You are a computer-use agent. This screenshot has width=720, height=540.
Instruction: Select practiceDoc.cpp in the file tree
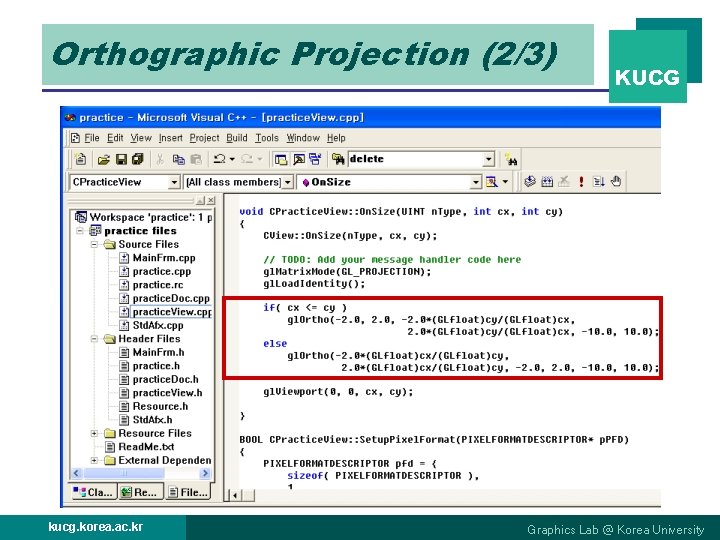171,298
